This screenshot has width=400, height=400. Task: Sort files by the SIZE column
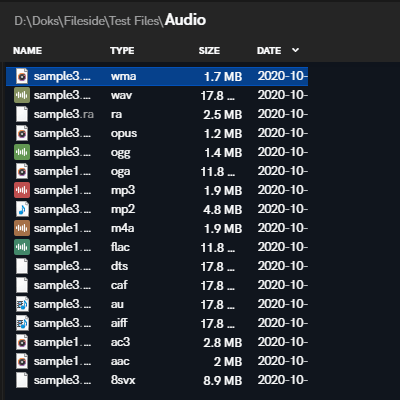209,51
